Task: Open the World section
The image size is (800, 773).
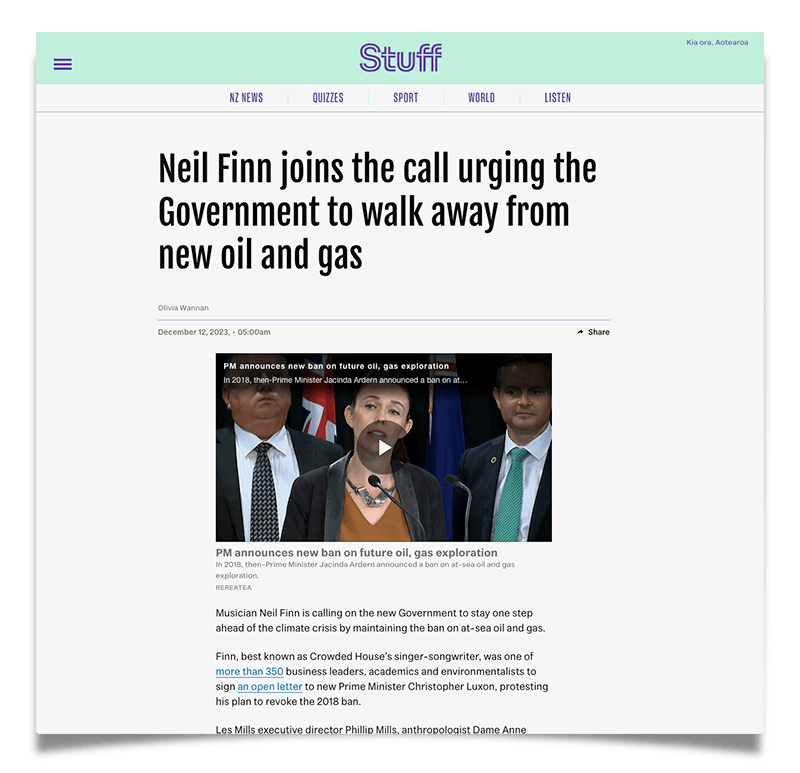Action: 482,97
